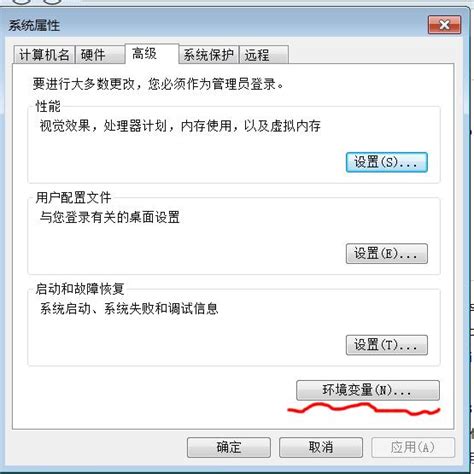Open performance 设置(S) button
Image resolution: width=474 pixels, height=474 pixels.
pos(386,162)
